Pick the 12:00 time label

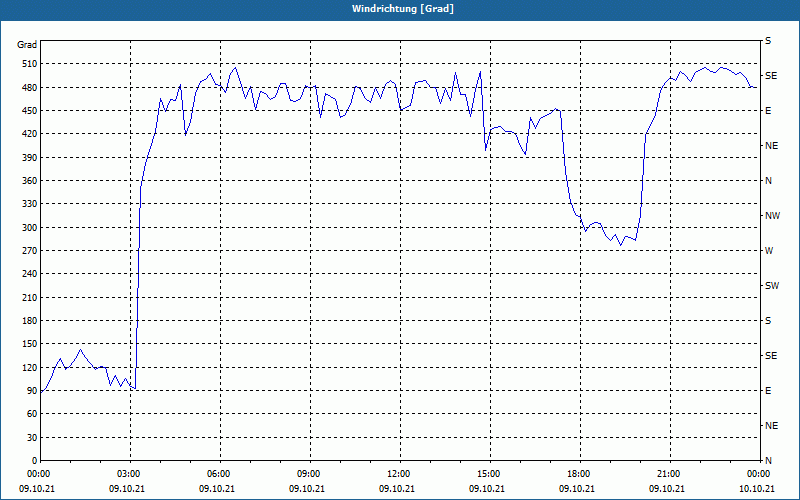(x=396, y=474)
